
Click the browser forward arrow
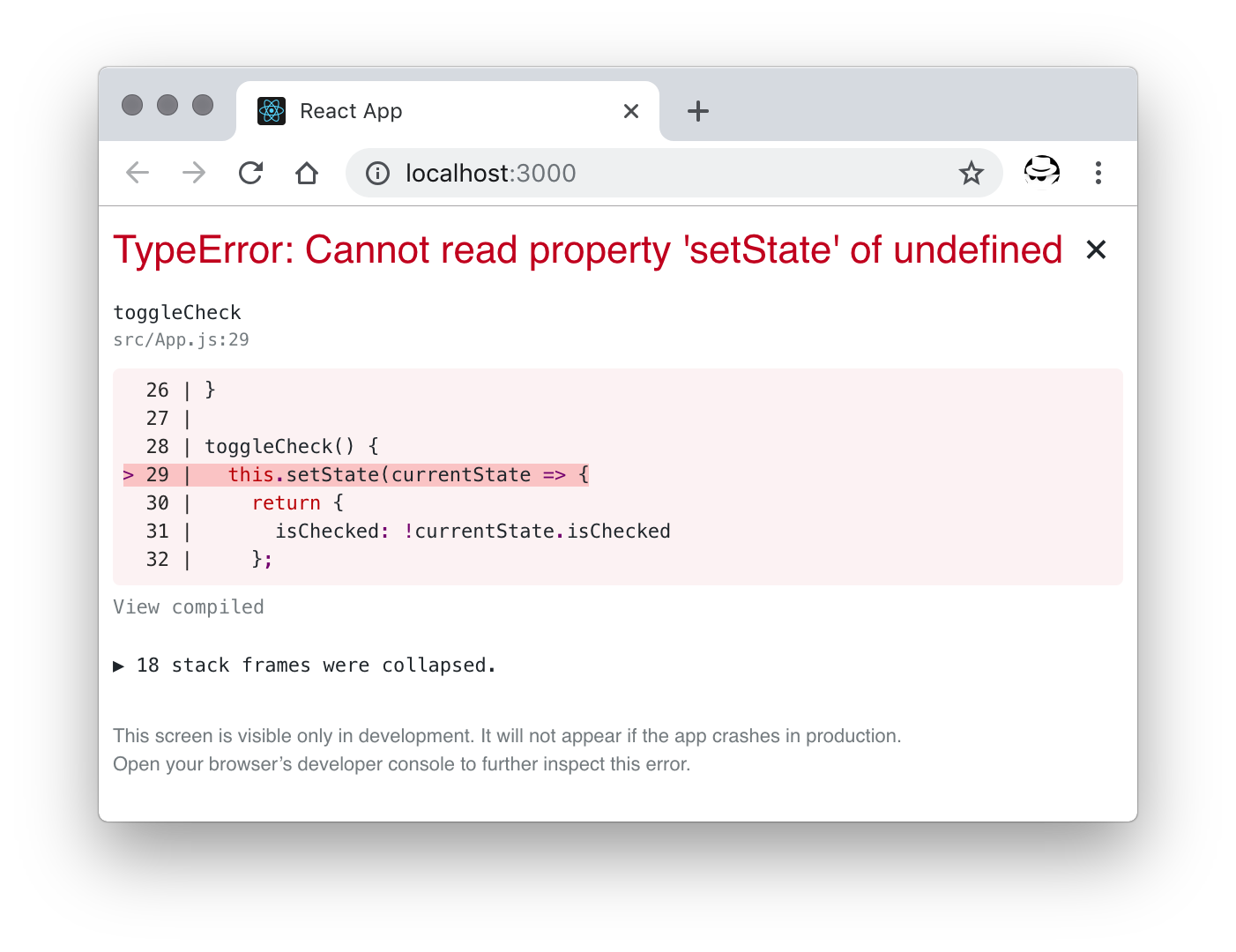(x=194, y=173)
